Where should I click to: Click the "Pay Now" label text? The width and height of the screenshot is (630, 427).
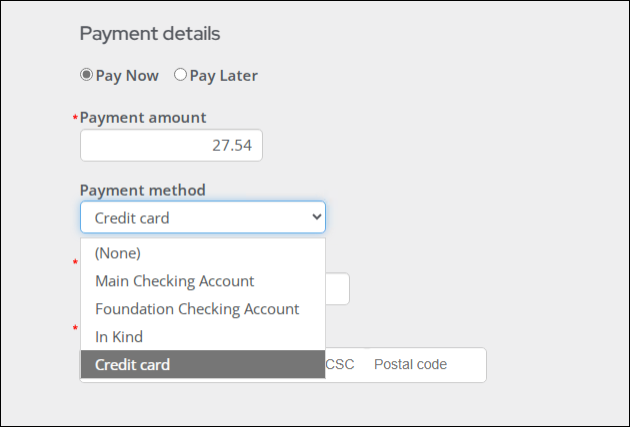(127, 75)
